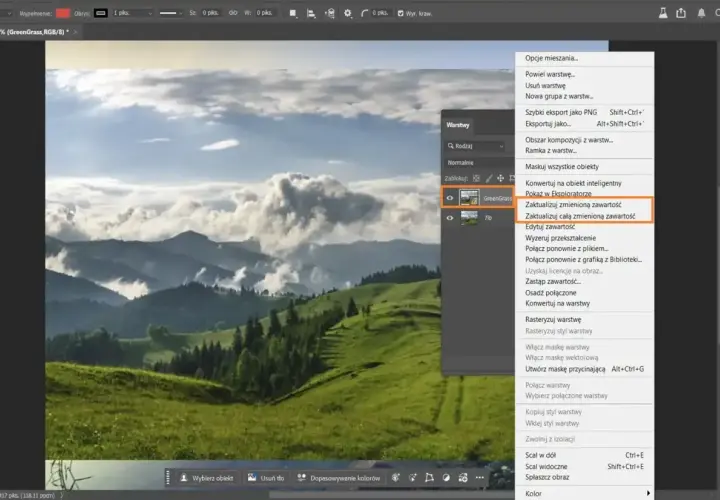Open the path arrangement stacking icon
The image size is (720, 500).
pyautogui.click(x=329, y=13)
